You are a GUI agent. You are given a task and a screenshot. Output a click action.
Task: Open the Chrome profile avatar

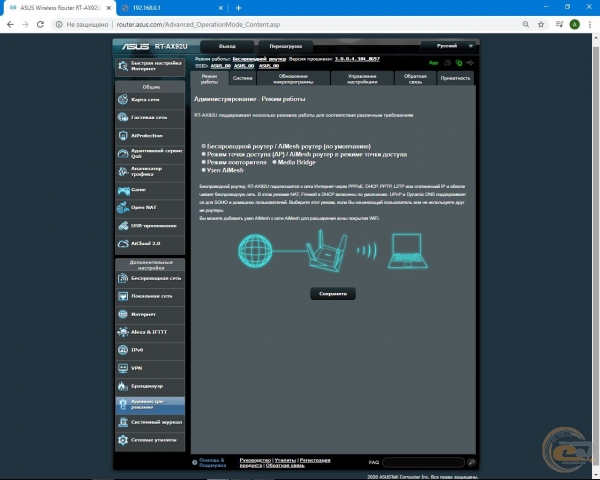[x=574, y=24]
